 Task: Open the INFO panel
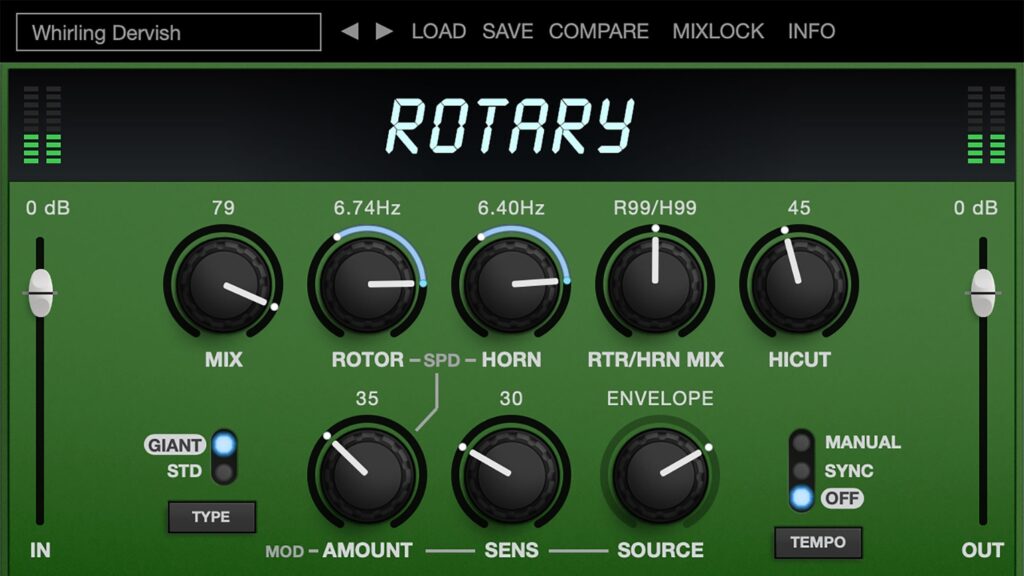[x=812, y=31]
